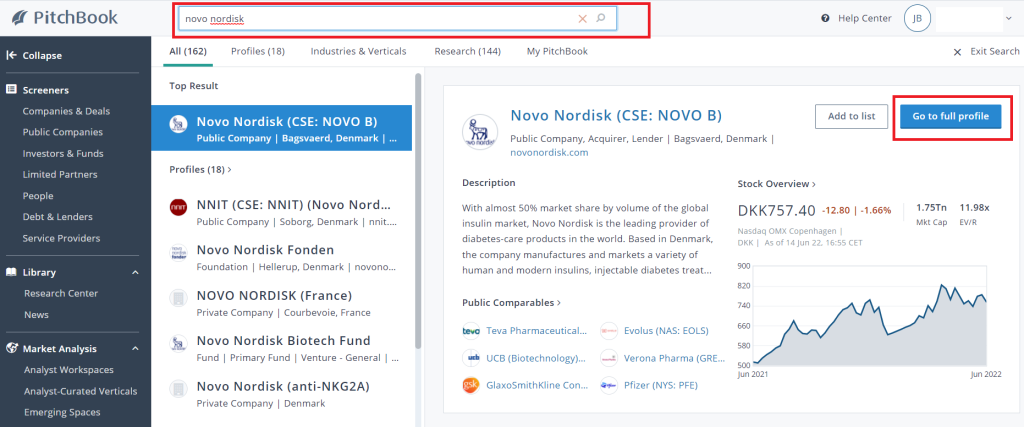Open Teva Pharmaceutical comparable link
The image size is (1024, 427).
pos(536,331)
